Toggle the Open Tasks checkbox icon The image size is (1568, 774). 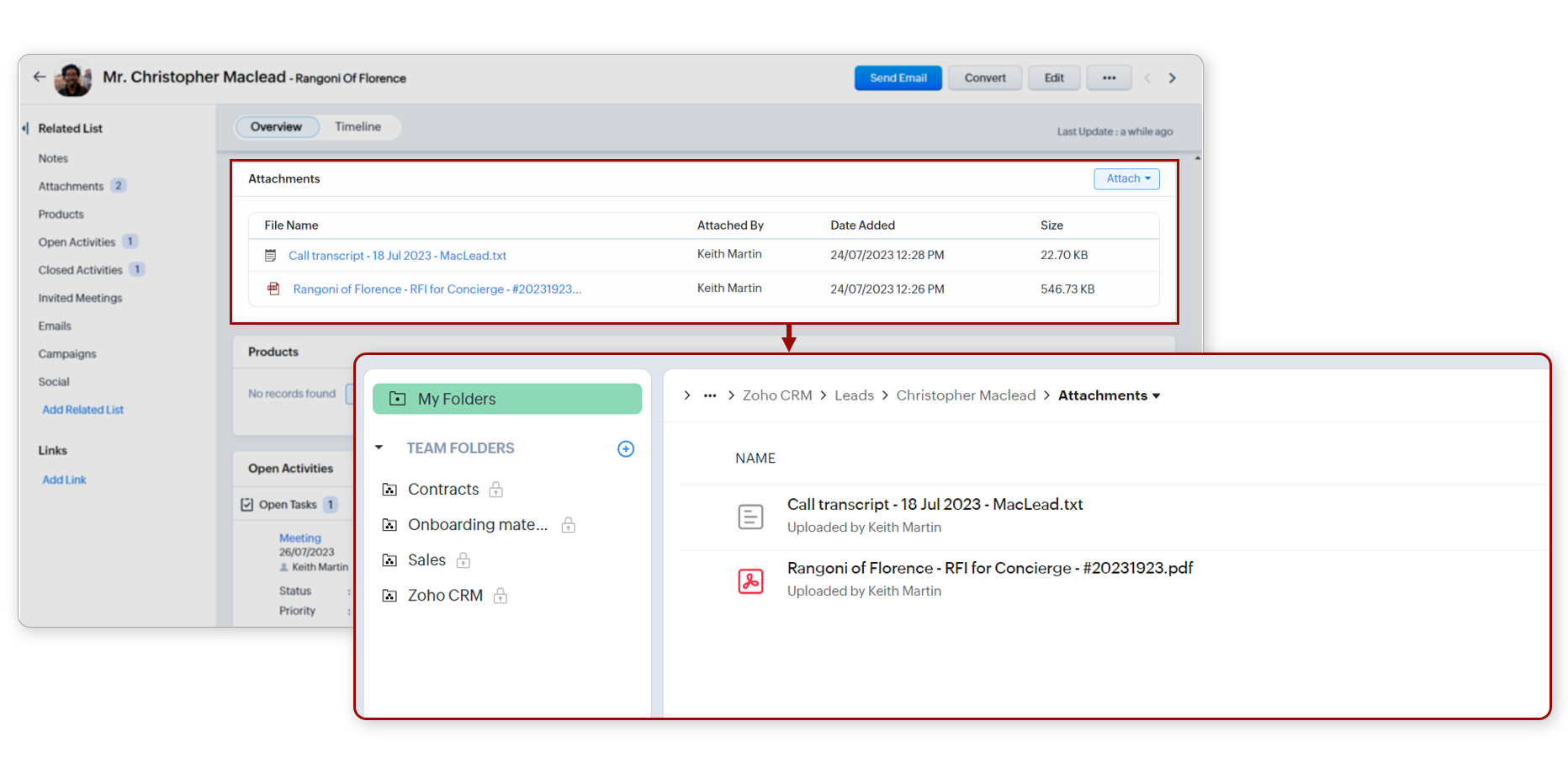(x=247, y=505)
